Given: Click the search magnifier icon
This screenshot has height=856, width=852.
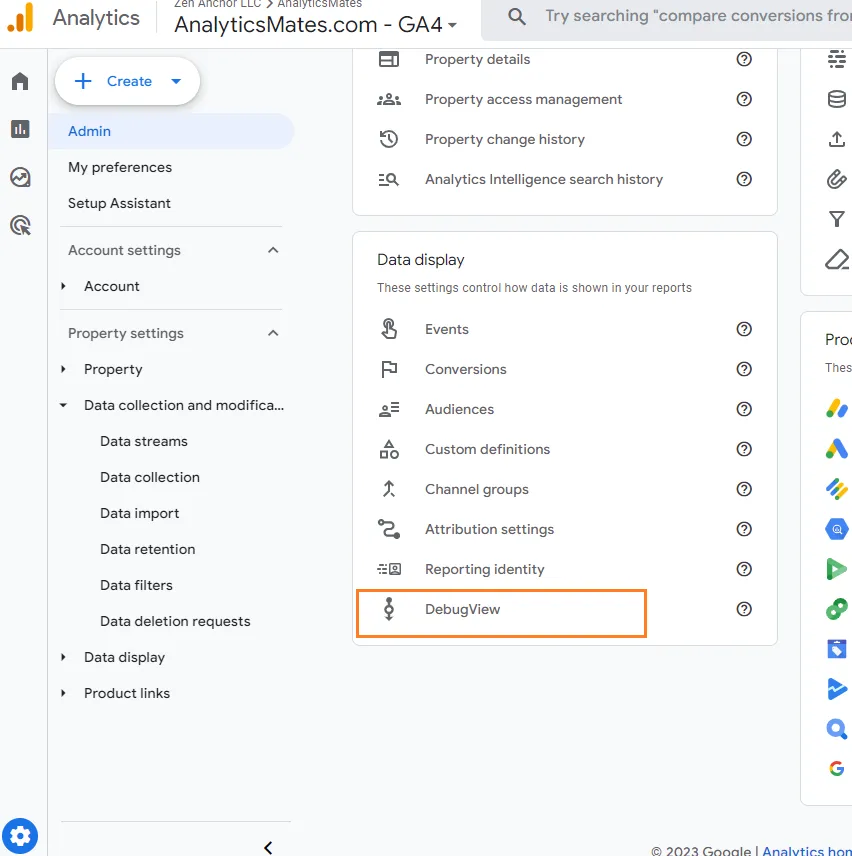Looking at the screenshot, I should (516, 16).
